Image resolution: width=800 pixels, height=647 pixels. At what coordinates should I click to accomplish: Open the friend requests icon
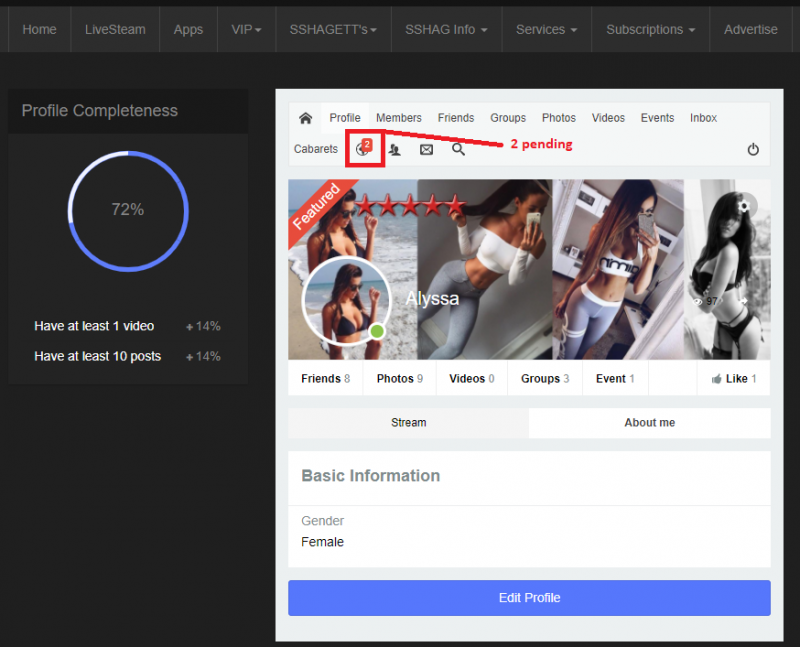[x=395, y=150]
